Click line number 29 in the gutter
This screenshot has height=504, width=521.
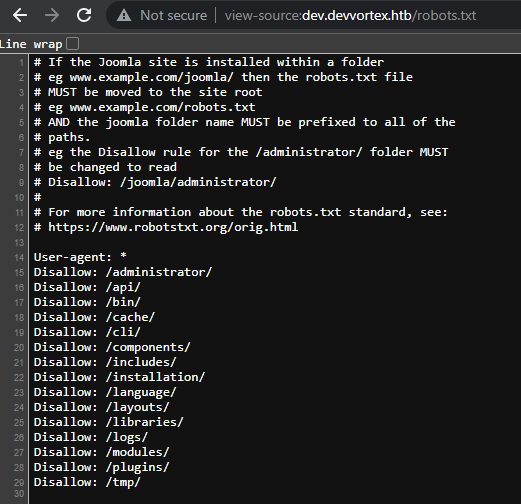pyautogui.click(x=19, y=483)
